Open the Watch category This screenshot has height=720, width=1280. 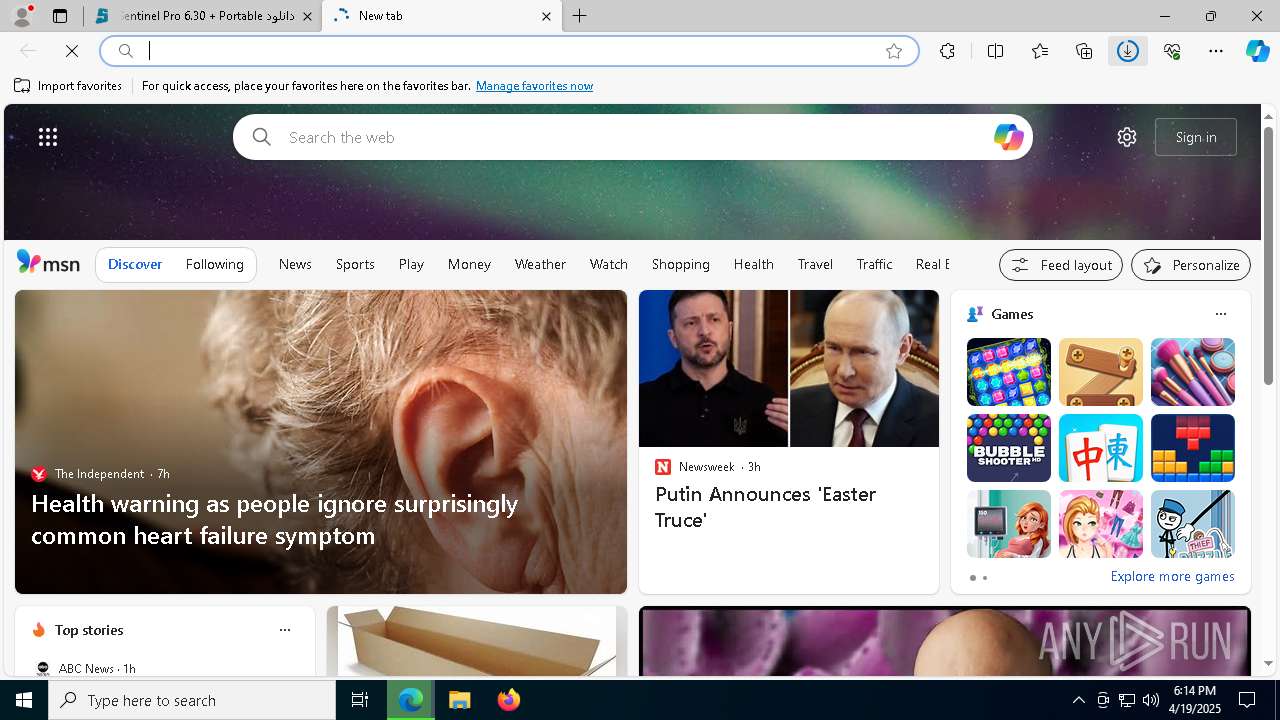pyautogui.click(x=609, y=264)
